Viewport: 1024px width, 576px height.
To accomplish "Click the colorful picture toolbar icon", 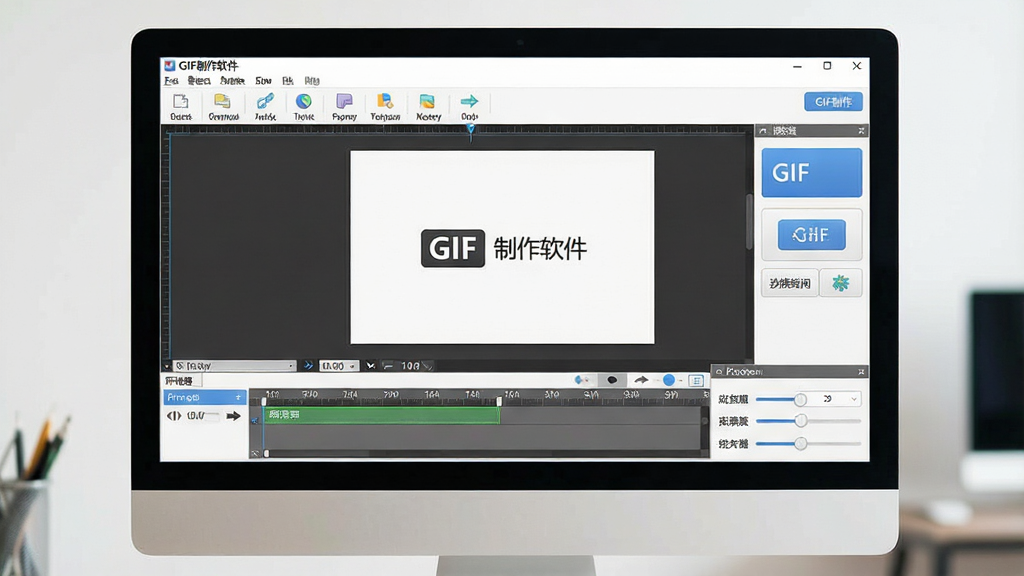I will (427, 101).
